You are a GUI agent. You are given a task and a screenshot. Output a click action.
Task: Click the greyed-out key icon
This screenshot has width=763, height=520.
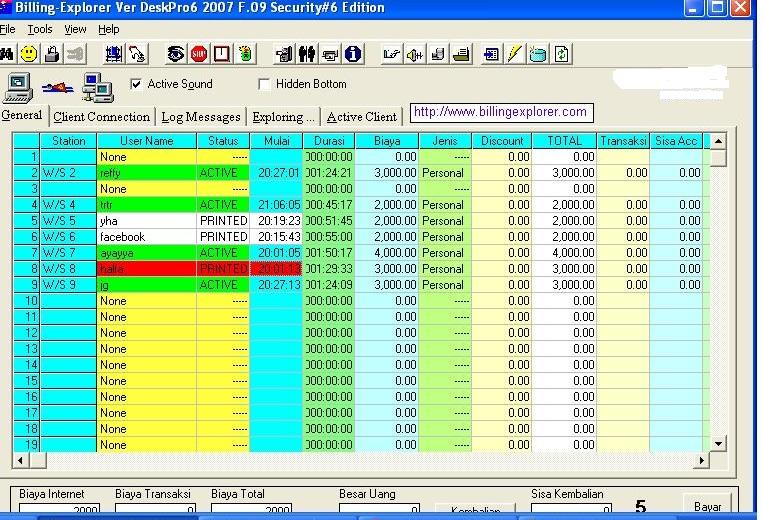coord(75,54)
